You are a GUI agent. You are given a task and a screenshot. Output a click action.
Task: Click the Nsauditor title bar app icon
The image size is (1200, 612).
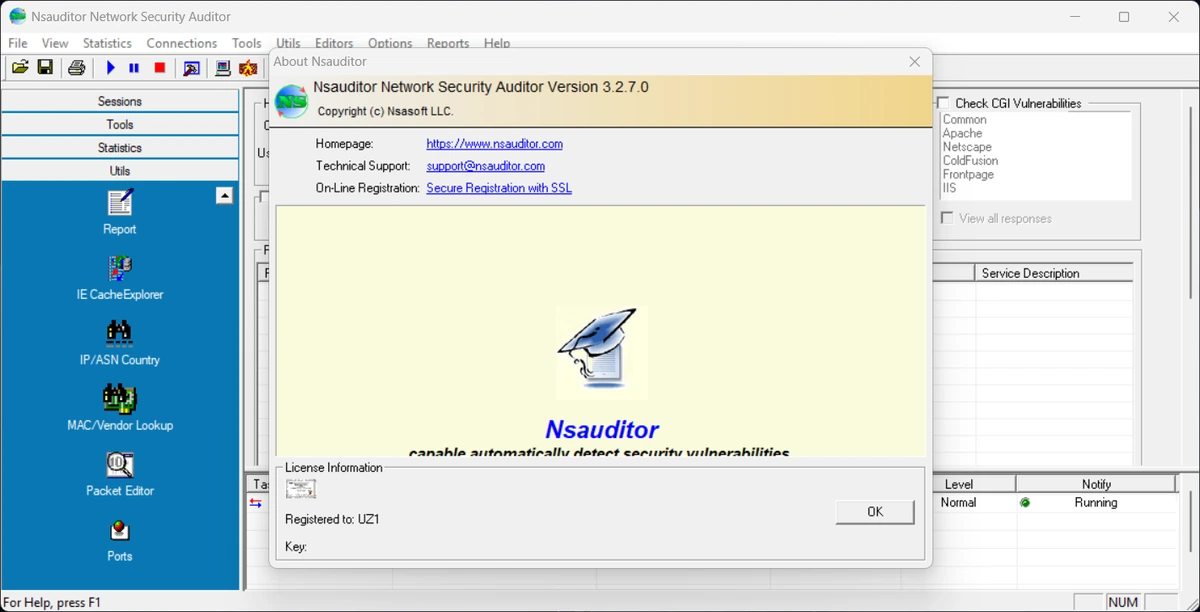pos(18,17)
